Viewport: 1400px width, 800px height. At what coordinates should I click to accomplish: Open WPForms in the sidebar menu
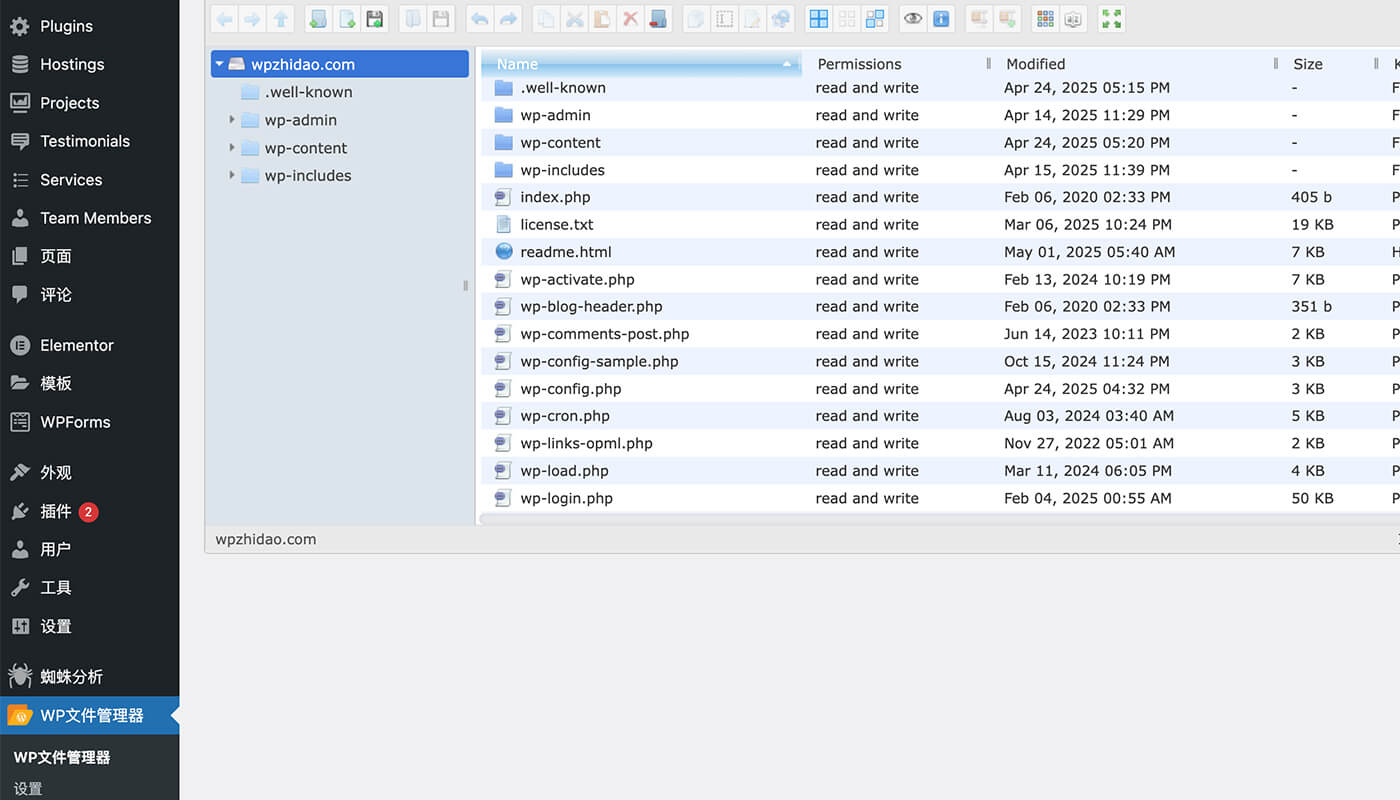(x=90, y=422)
